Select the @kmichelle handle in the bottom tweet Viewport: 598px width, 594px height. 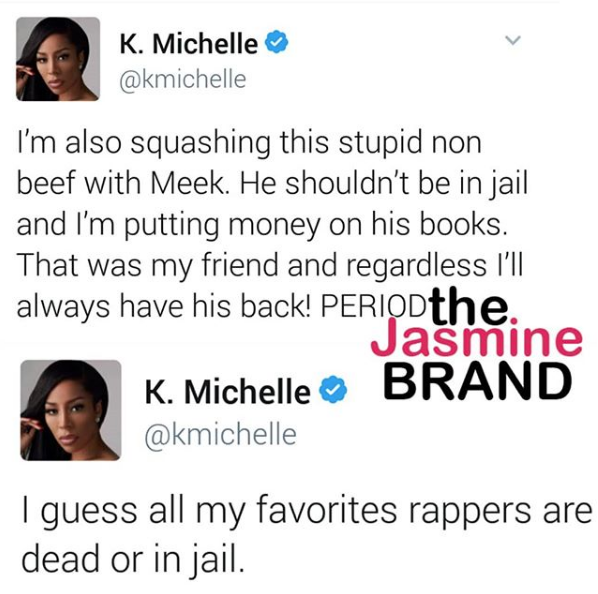pos(220,434)
